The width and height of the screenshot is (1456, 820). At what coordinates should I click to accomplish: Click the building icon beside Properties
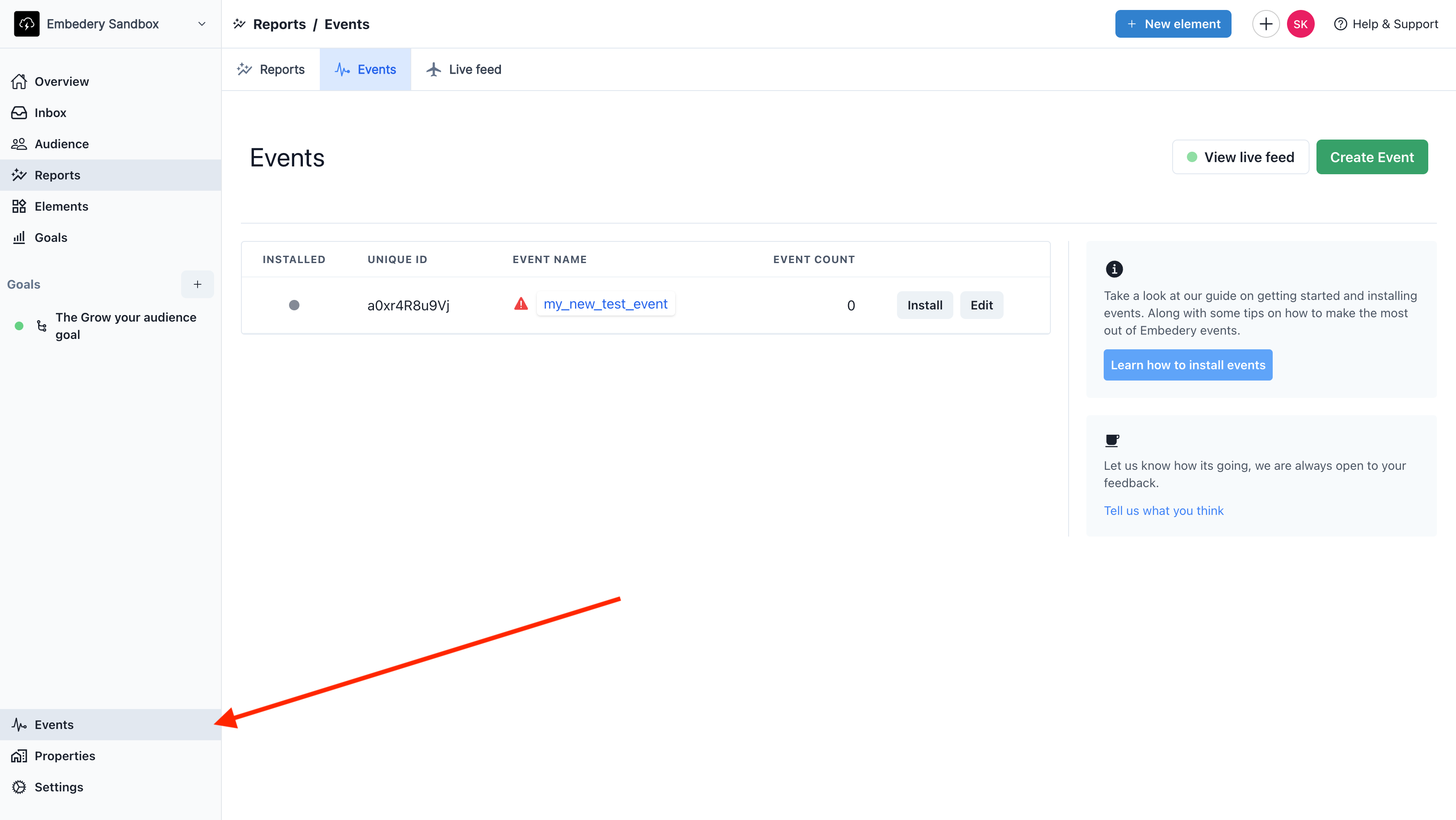click(19, 755)
